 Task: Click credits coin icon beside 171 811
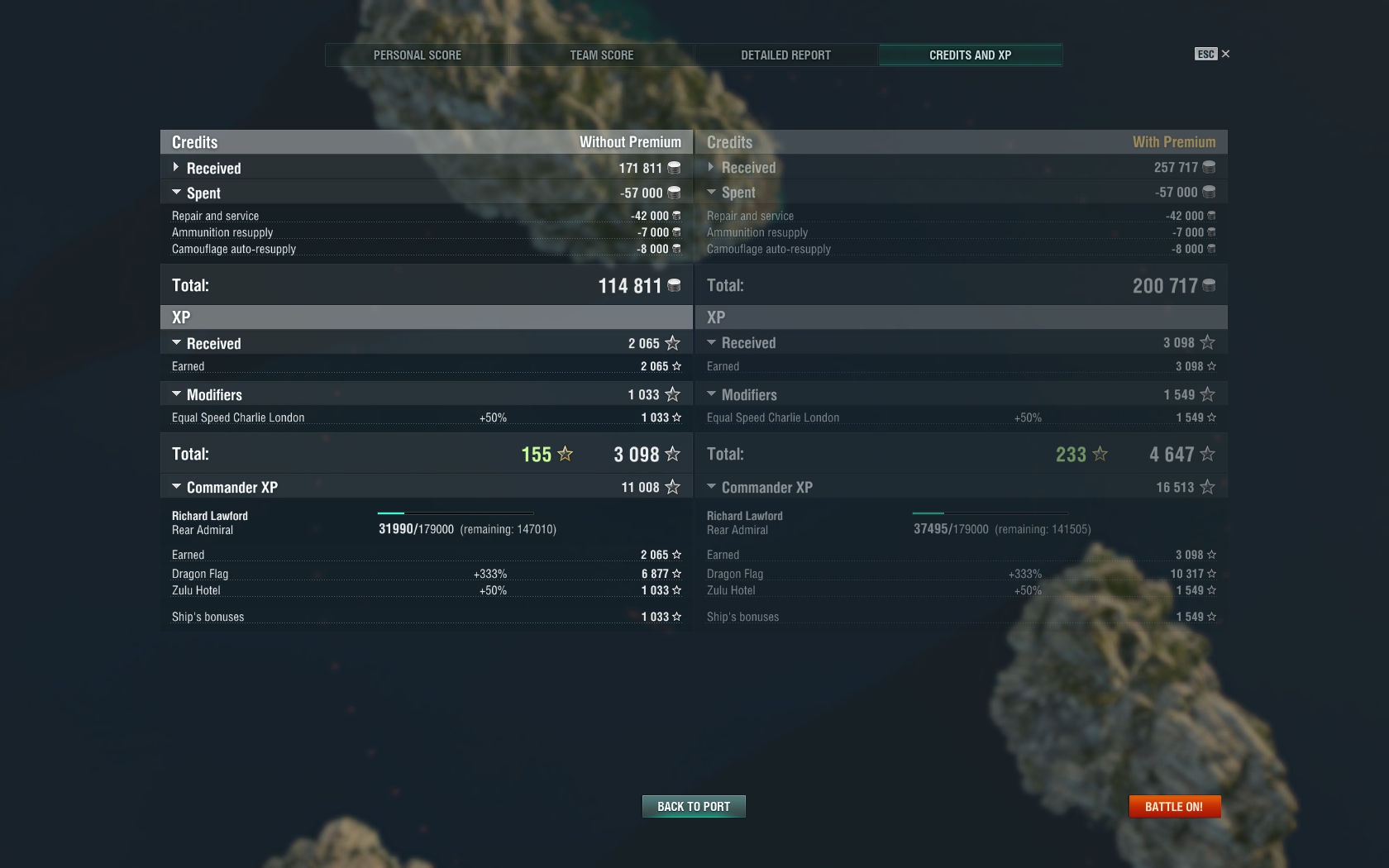point(674,168)
